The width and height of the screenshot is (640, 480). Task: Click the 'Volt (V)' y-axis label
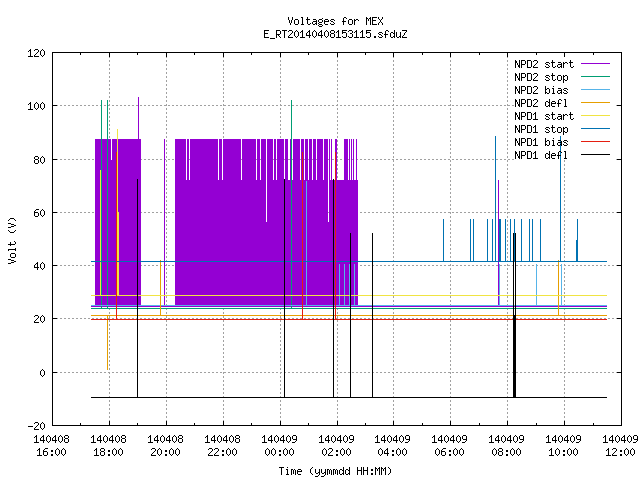(13, 240)
